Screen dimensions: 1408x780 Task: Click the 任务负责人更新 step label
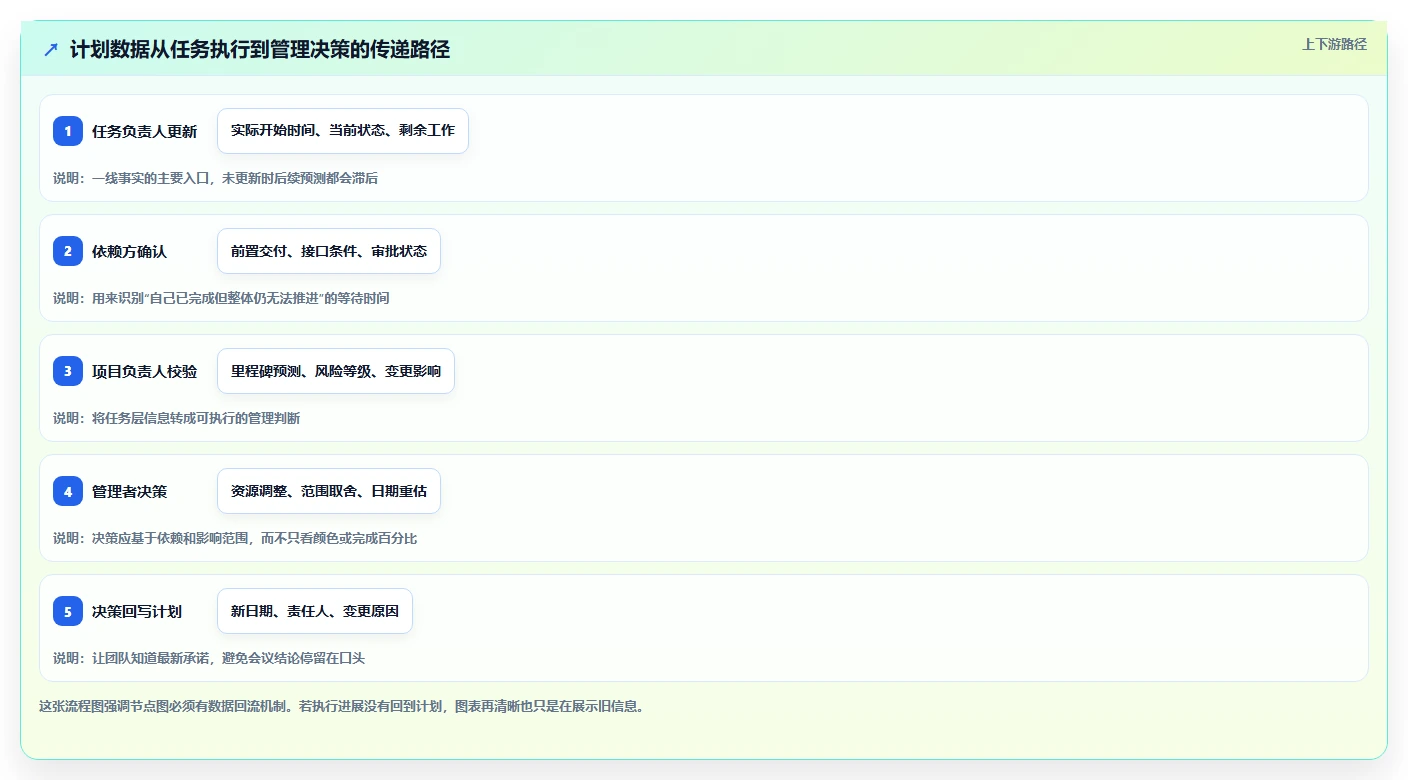click(x=145, y=131)
